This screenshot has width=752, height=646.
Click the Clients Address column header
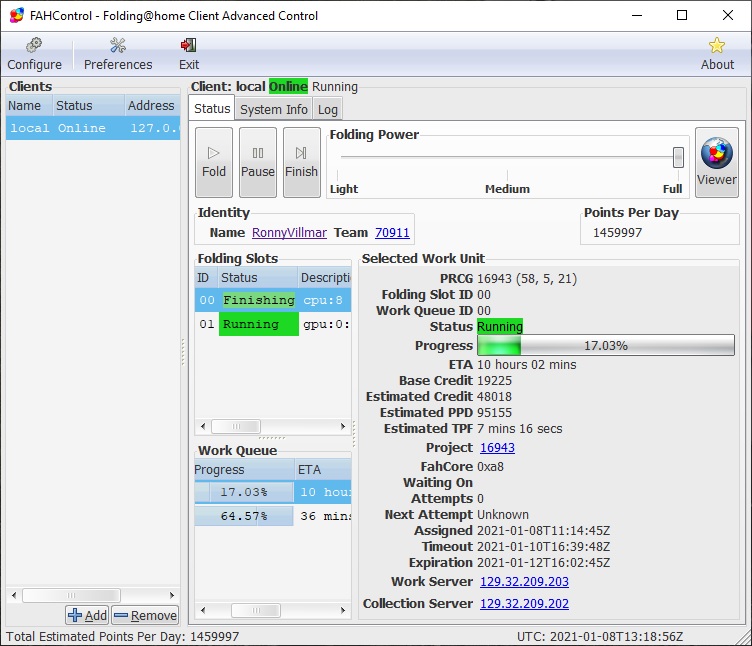coord(152,106)
